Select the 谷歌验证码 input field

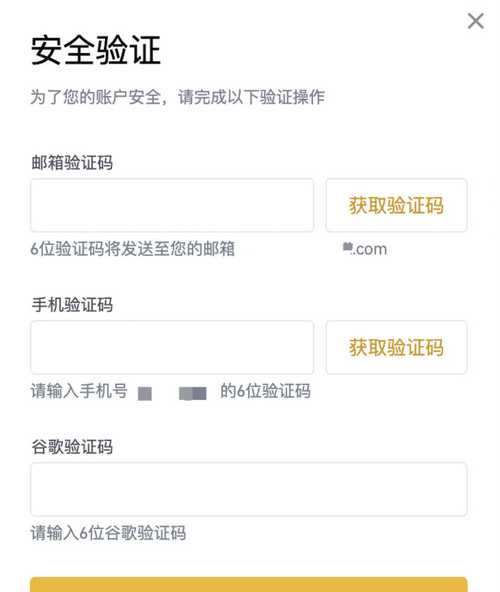pyautogui.click(x=249, y=489)
